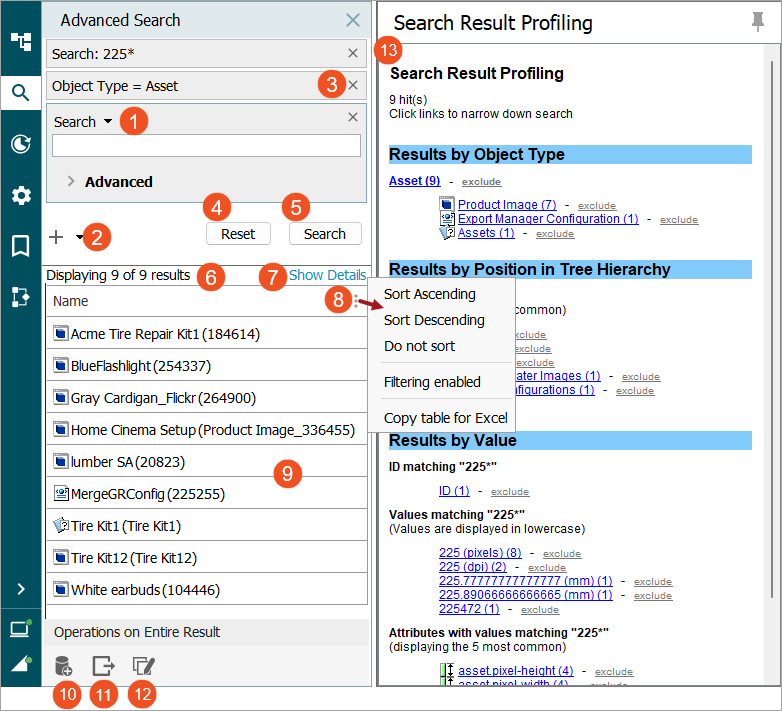Image resolution: width=782 pixels, height=711 pixels.
Task: Select Acme Tire Repair Kit1 (184614) row
Action: (x=207, y=334)
